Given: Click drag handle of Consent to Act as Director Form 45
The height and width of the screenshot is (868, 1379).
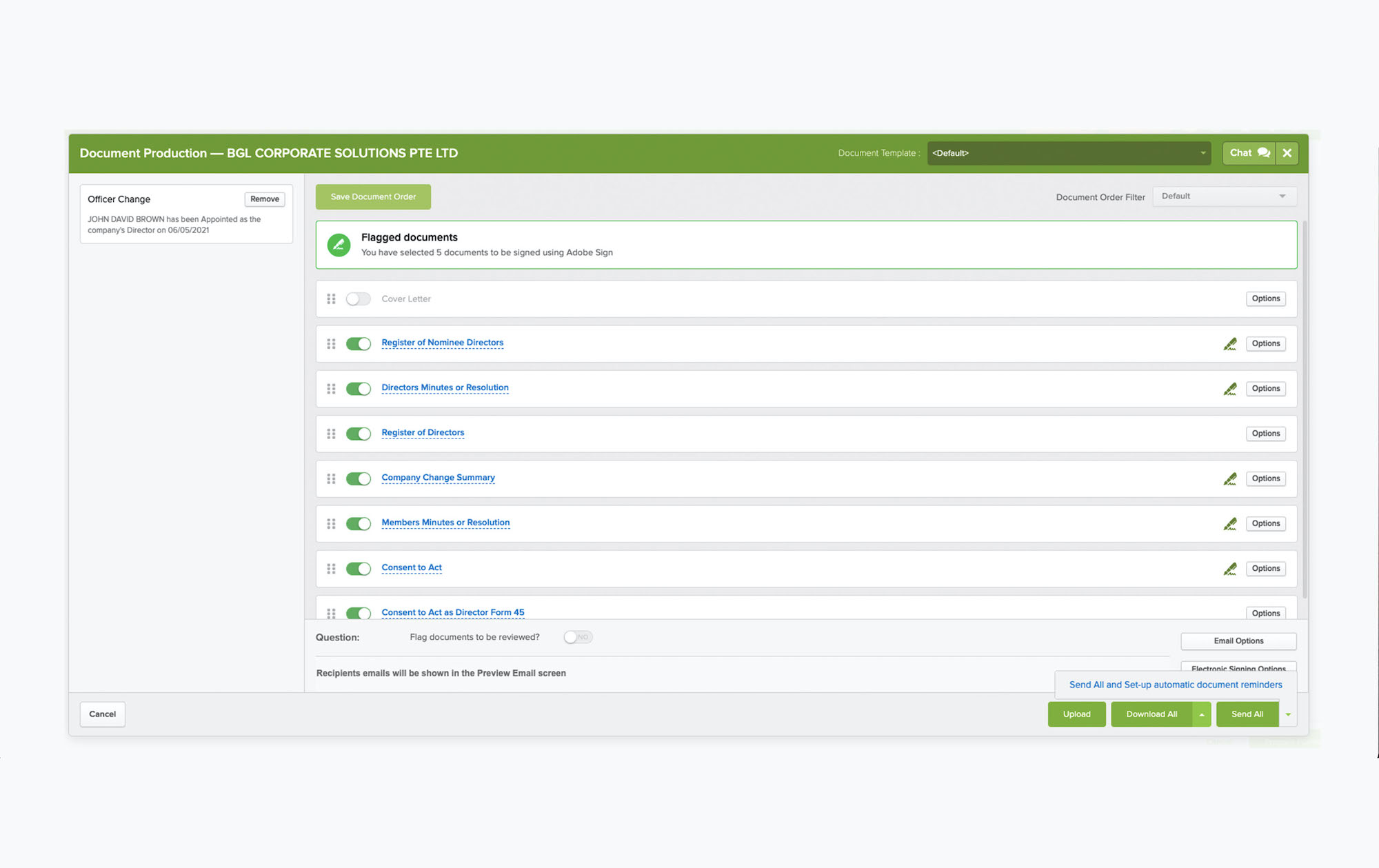Looking at the screenshot, I should (x=331, y=613).
